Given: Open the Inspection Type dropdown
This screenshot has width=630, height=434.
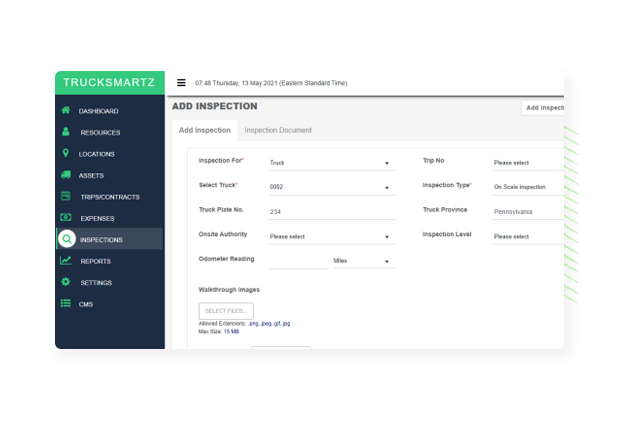Looking at the screenshot, I should point(528,187).
